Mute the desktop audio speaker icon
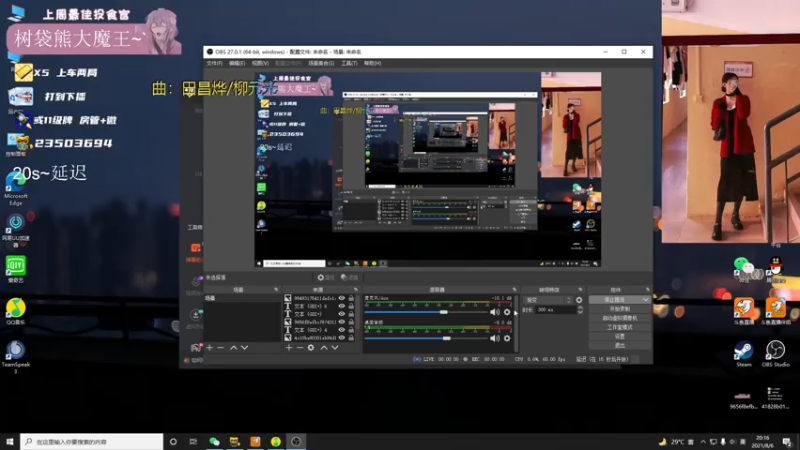 [494, 338]
